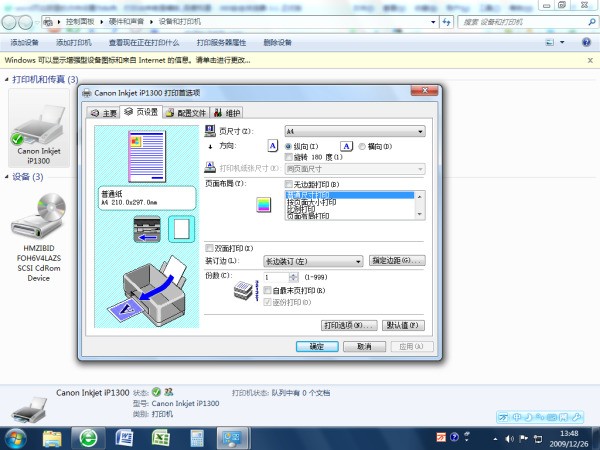Confirm with the 确定 button
Image resolution: width=600 pixels, height=450 pixels.
(317, 346)
